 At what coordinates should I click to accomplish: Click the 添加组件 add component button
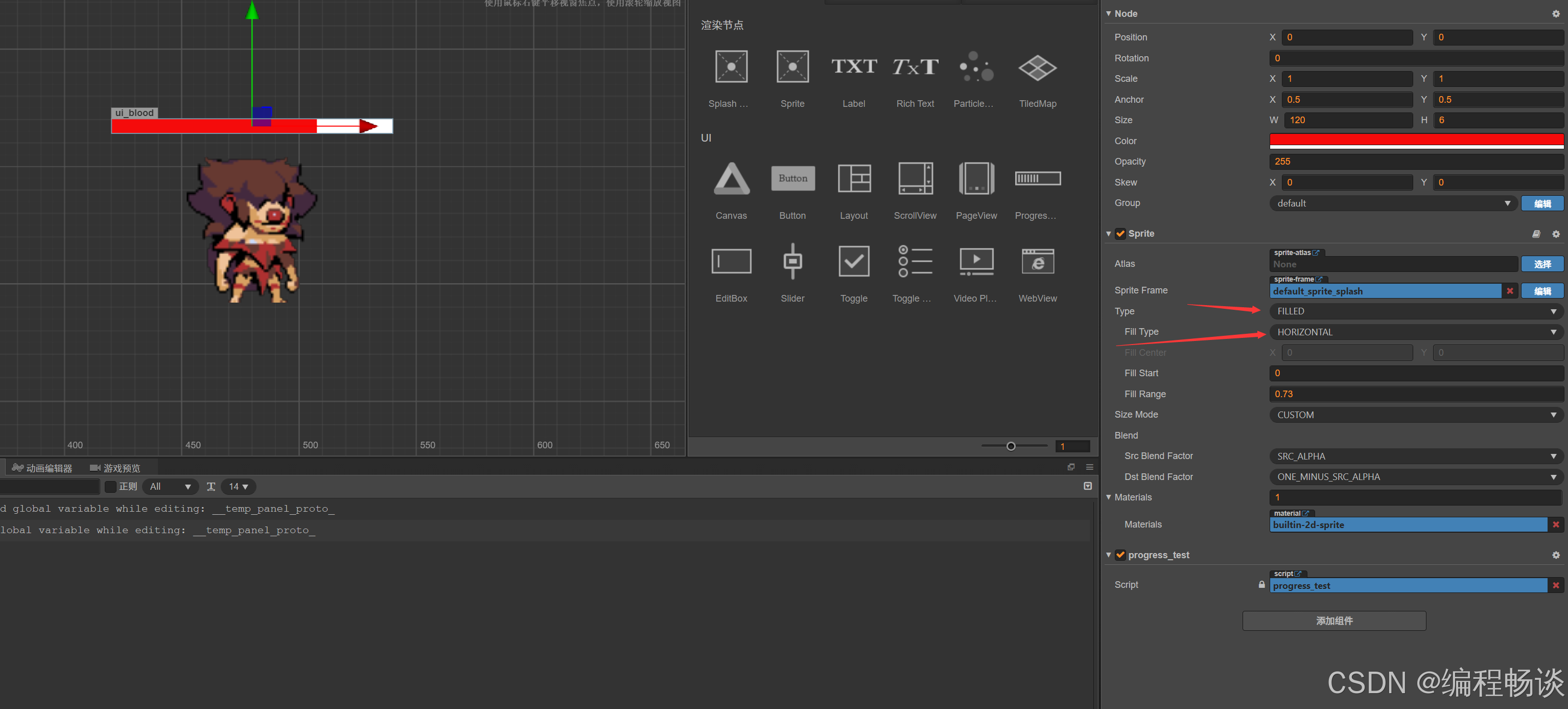1333,621
